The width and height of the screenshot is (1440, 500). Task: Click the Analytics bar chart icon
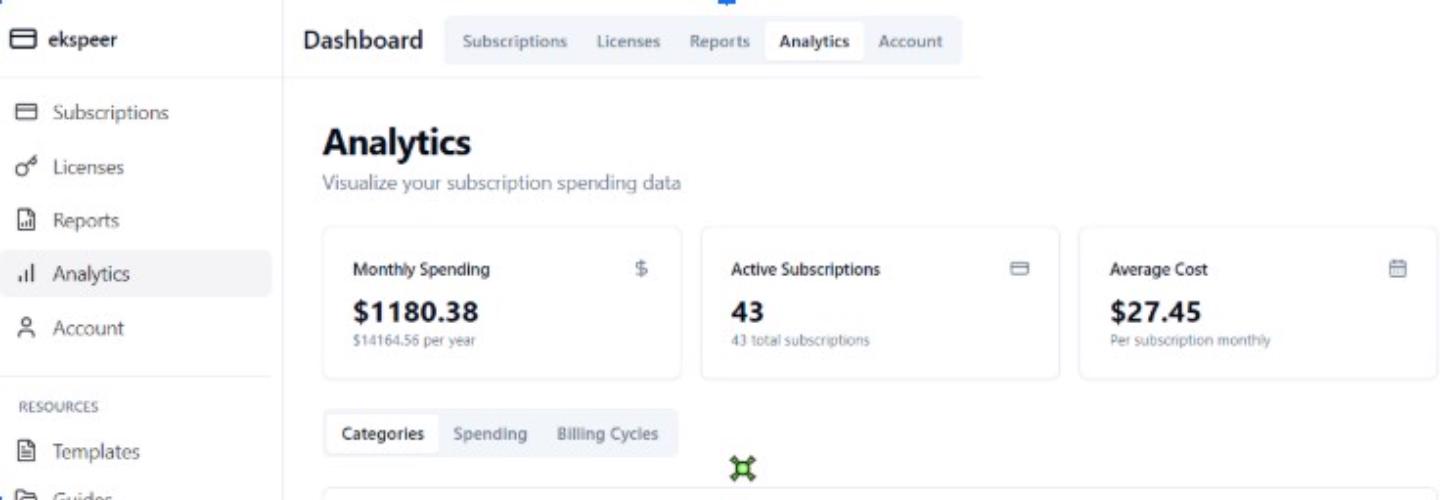[26, 274]
